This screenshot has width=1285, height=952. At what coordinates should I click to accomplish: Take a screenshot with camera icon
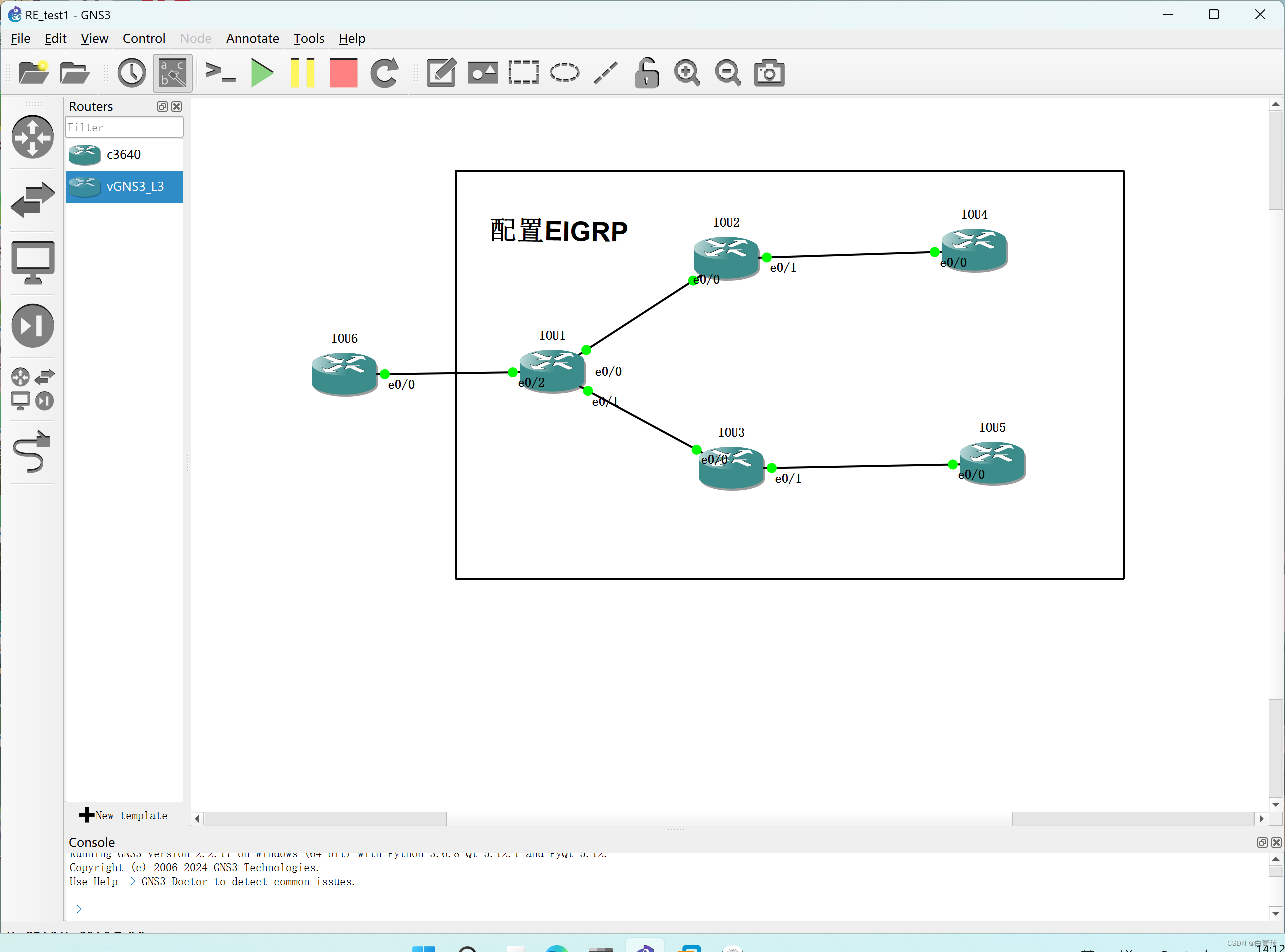tap(769, 73)
